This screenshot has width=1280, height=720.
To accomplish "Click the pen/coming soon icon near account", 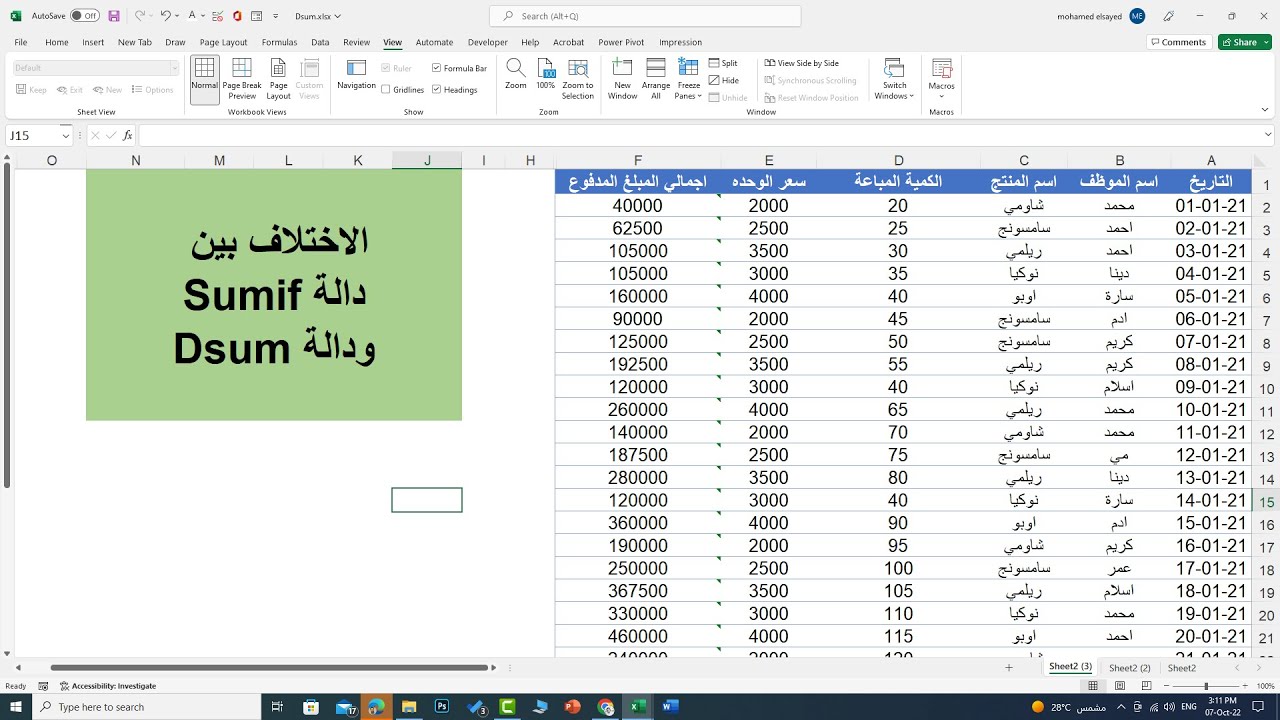I will click(1169, 16).
